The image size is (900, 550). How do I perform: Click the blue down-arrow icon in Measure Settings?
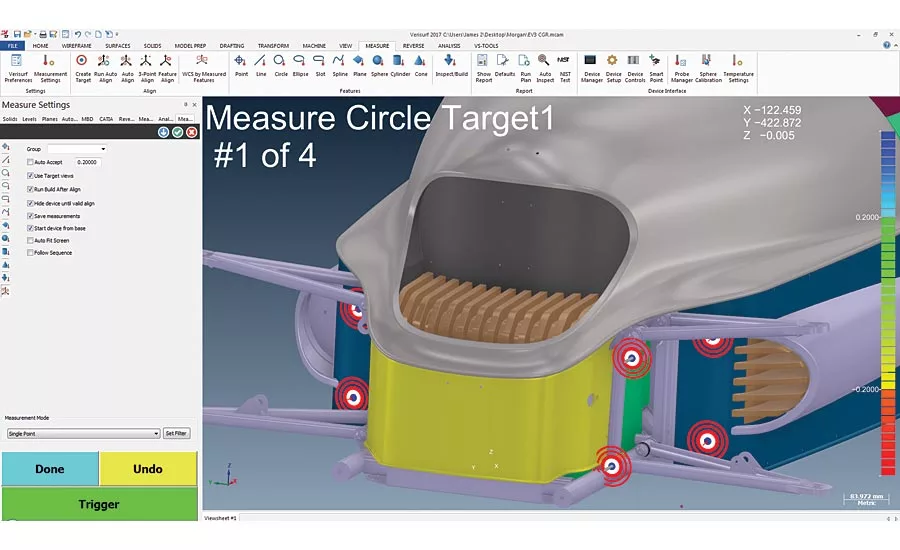point(163,133)
